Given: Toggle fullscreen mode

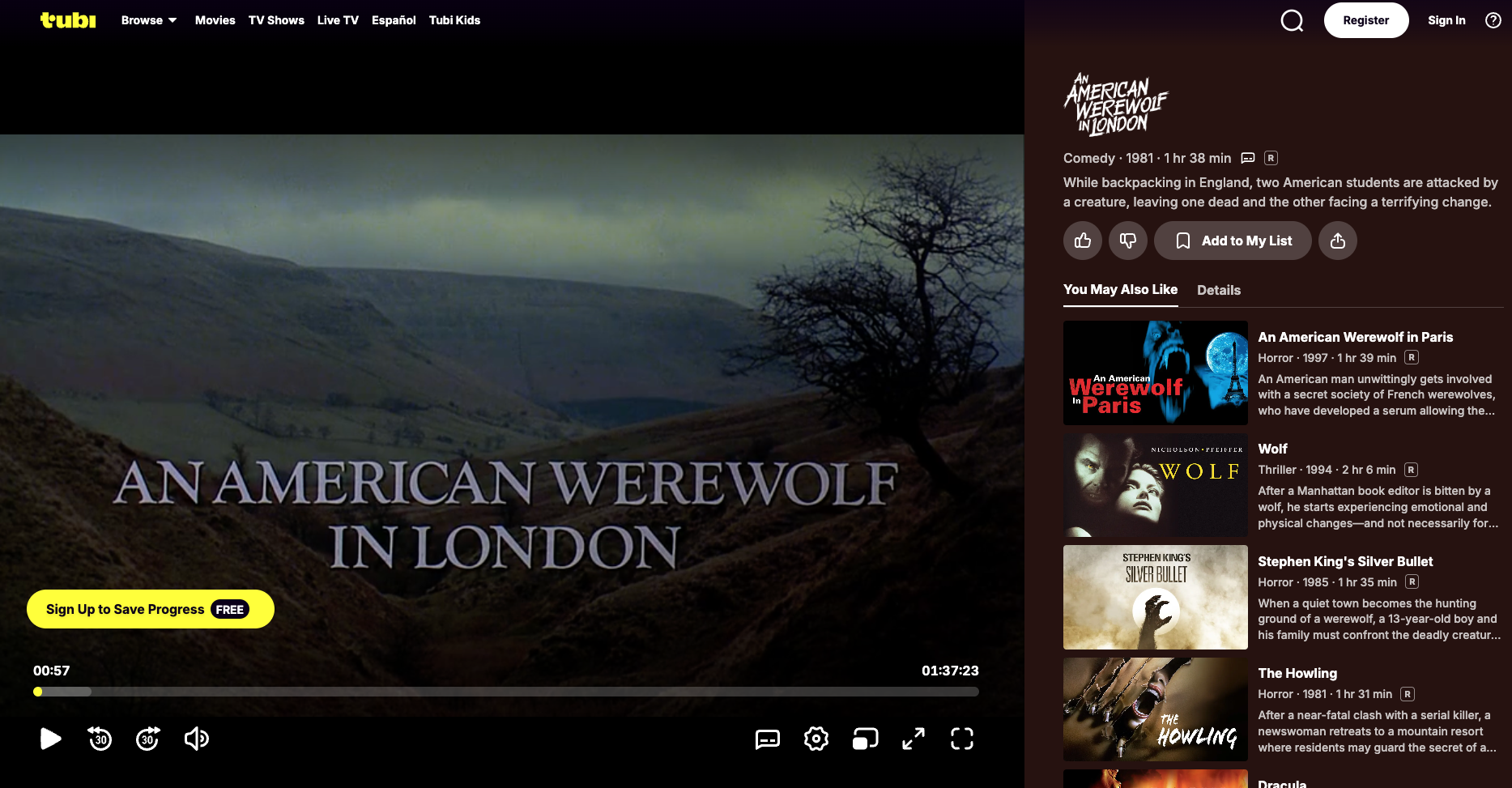Looking at the screenshot, I should coord(962,739).
